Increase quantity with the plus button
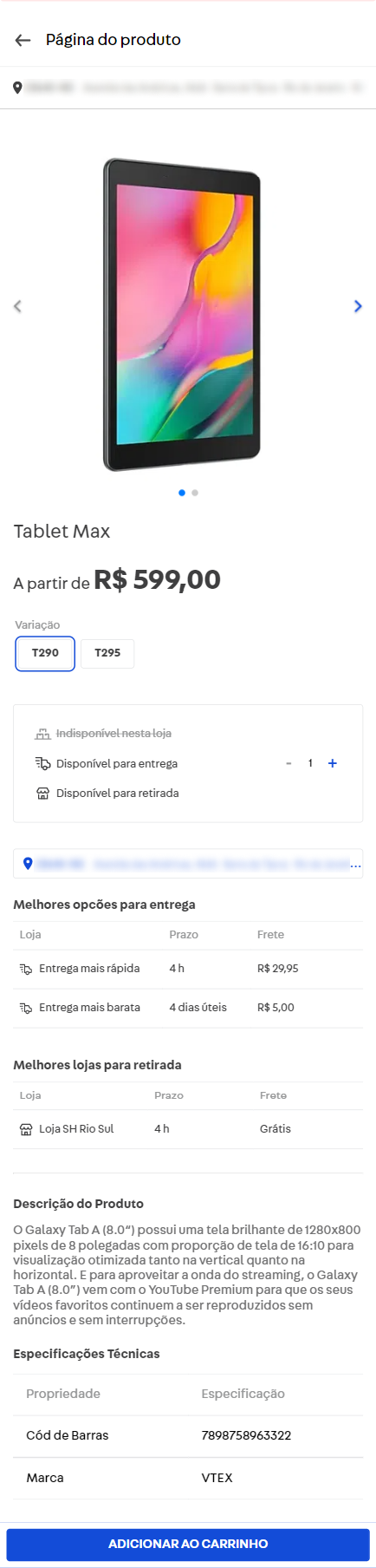Image resolution: width=376 pixels, height=1568 pixels. click(x=333, y=763)
